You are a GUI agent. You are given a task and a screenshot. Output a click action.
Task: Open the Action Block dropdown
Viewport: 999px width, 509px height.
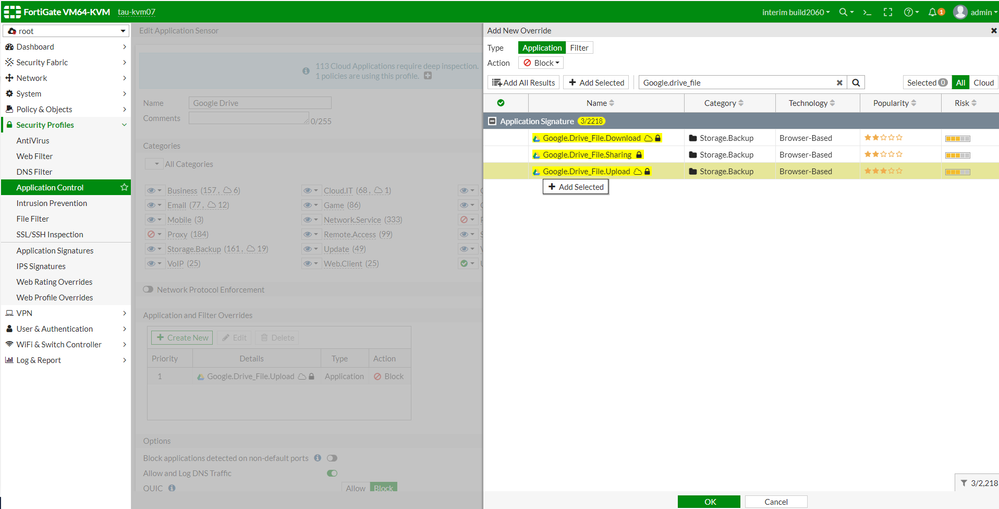(541, 63)
